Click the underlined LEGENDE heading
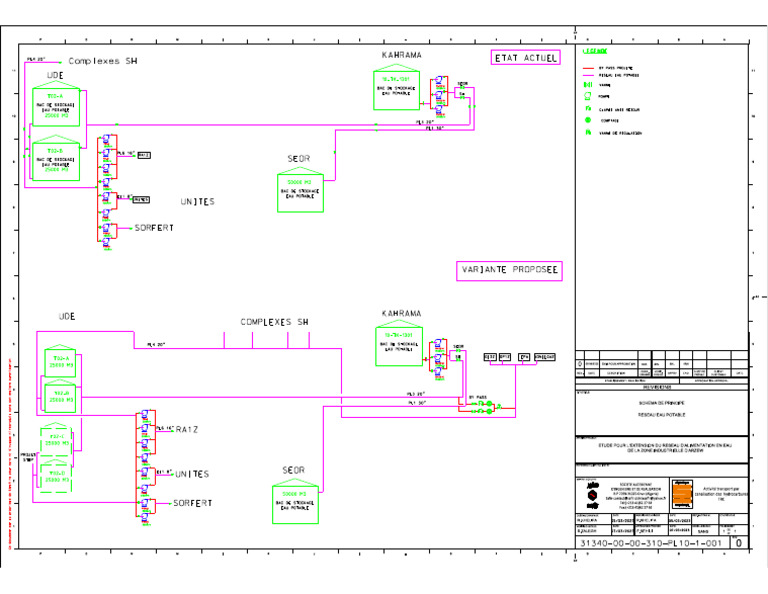Viewport: 768px width, 594px height. coord(595,51)
